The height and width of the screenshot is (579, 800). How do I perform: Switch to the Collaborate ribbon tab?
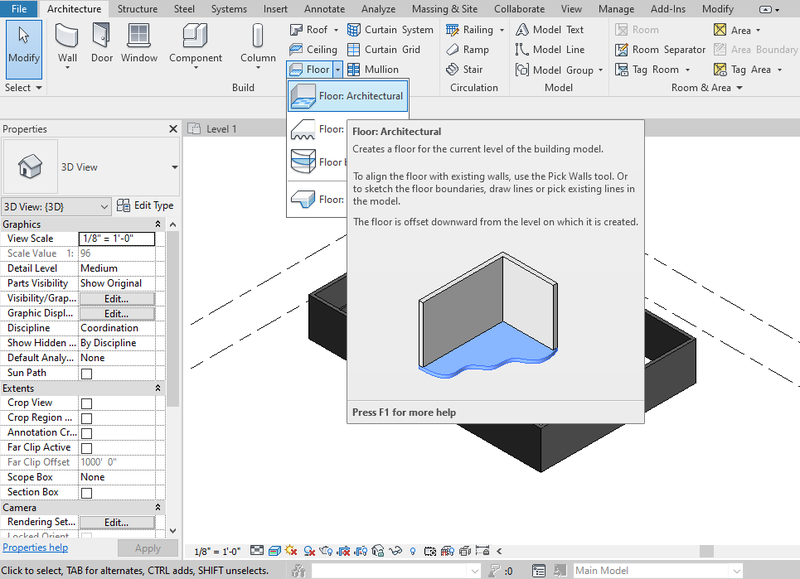pyautogui.click(x=519, y=9)
